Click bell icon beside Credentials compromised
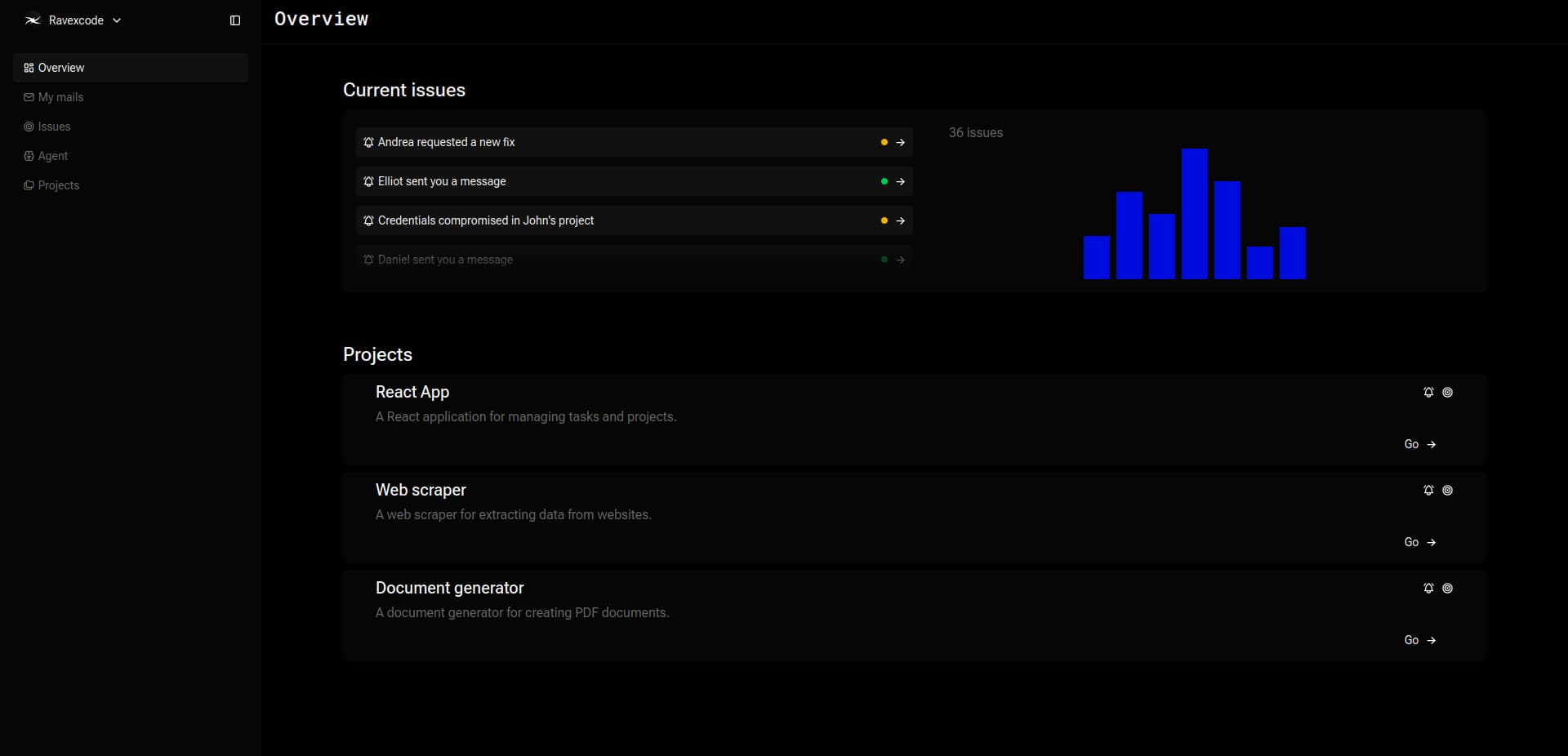1568x756 pixels. 368,220
